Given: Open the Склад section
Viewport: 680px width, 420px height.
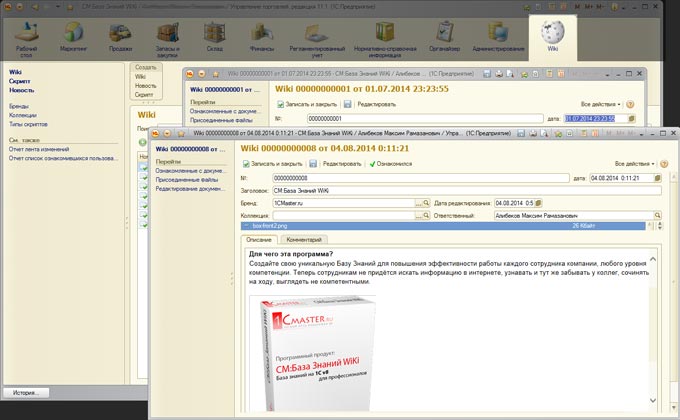Looking at the screenshot, I should click(215, 37).
